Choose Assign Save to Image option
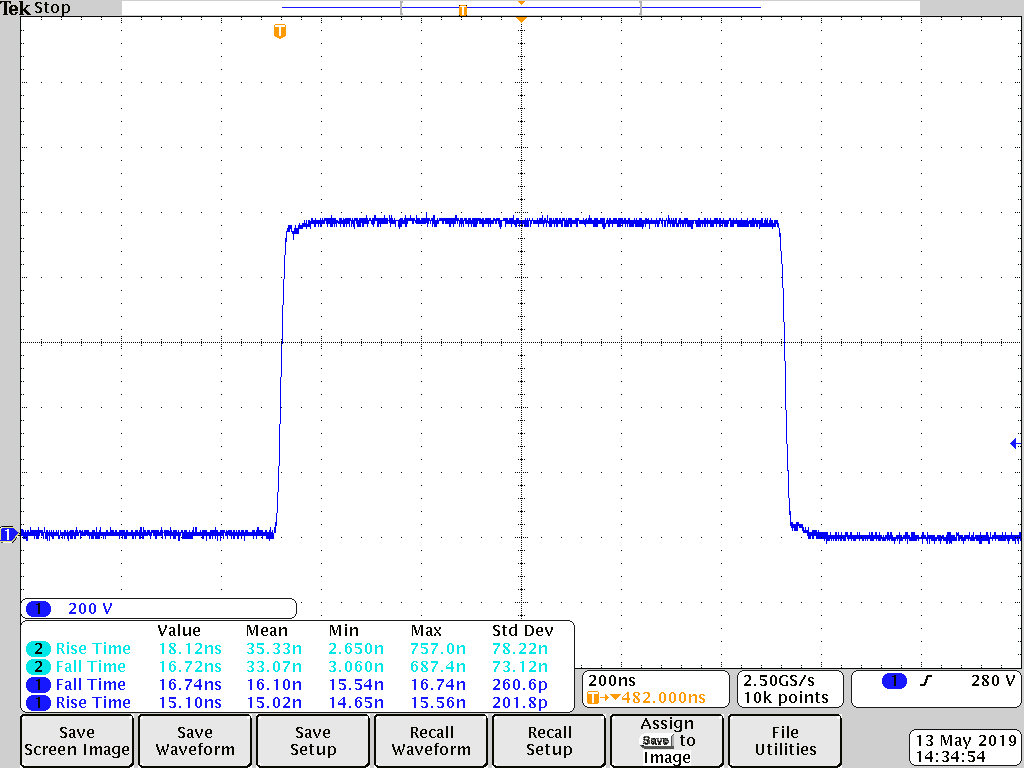The width and height of the screenshot is (1024, 768). point(667,741)
